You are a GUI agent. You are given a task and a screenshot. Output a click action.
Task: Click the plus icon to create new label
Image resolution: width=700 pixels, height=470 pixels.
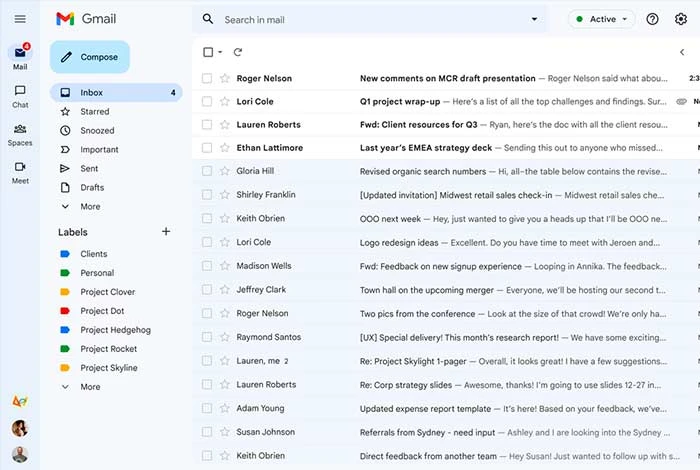(x=166, y=231)
